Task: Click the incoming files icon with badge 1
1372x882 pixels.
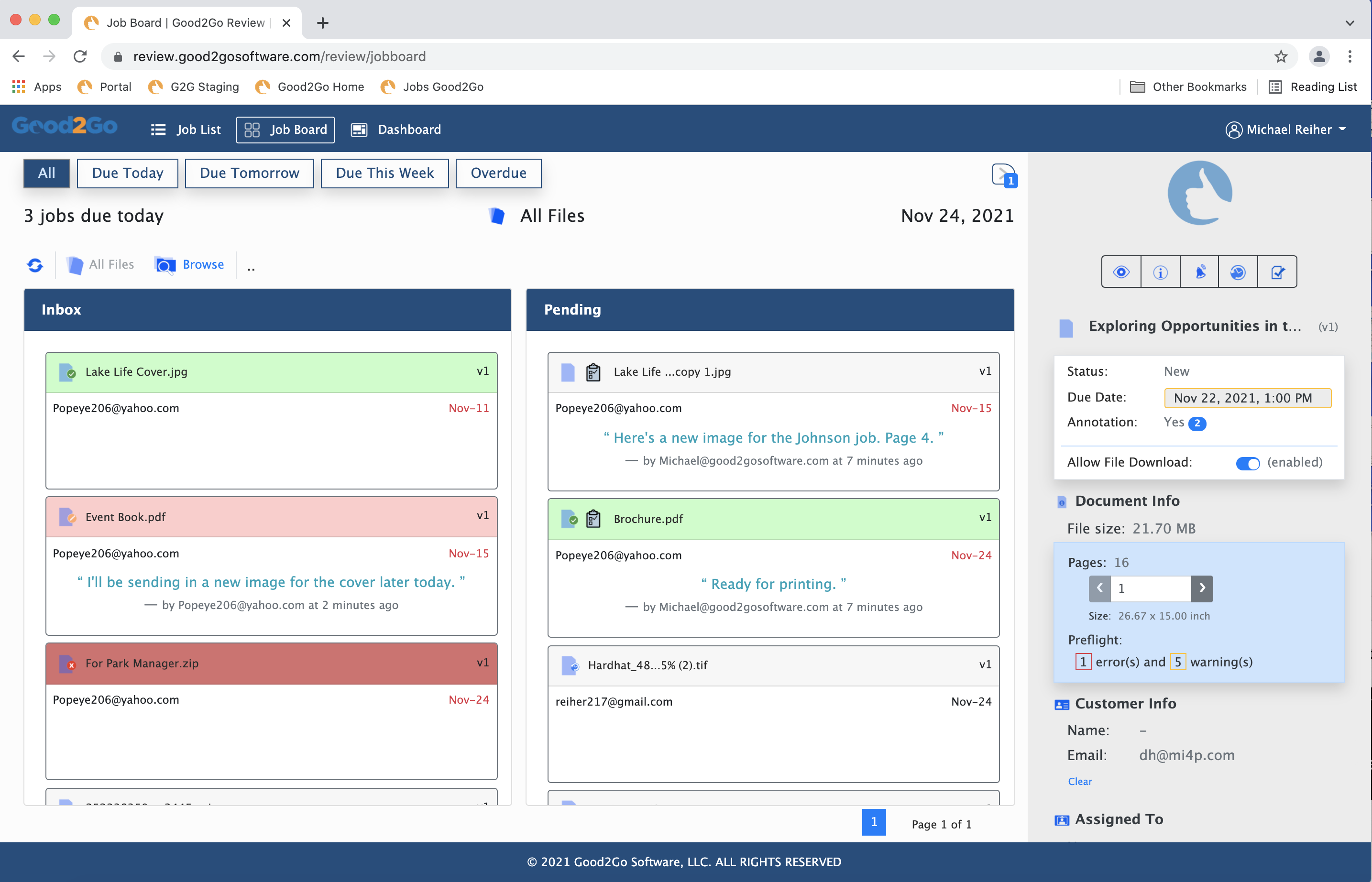Action: pos(1004,175)
